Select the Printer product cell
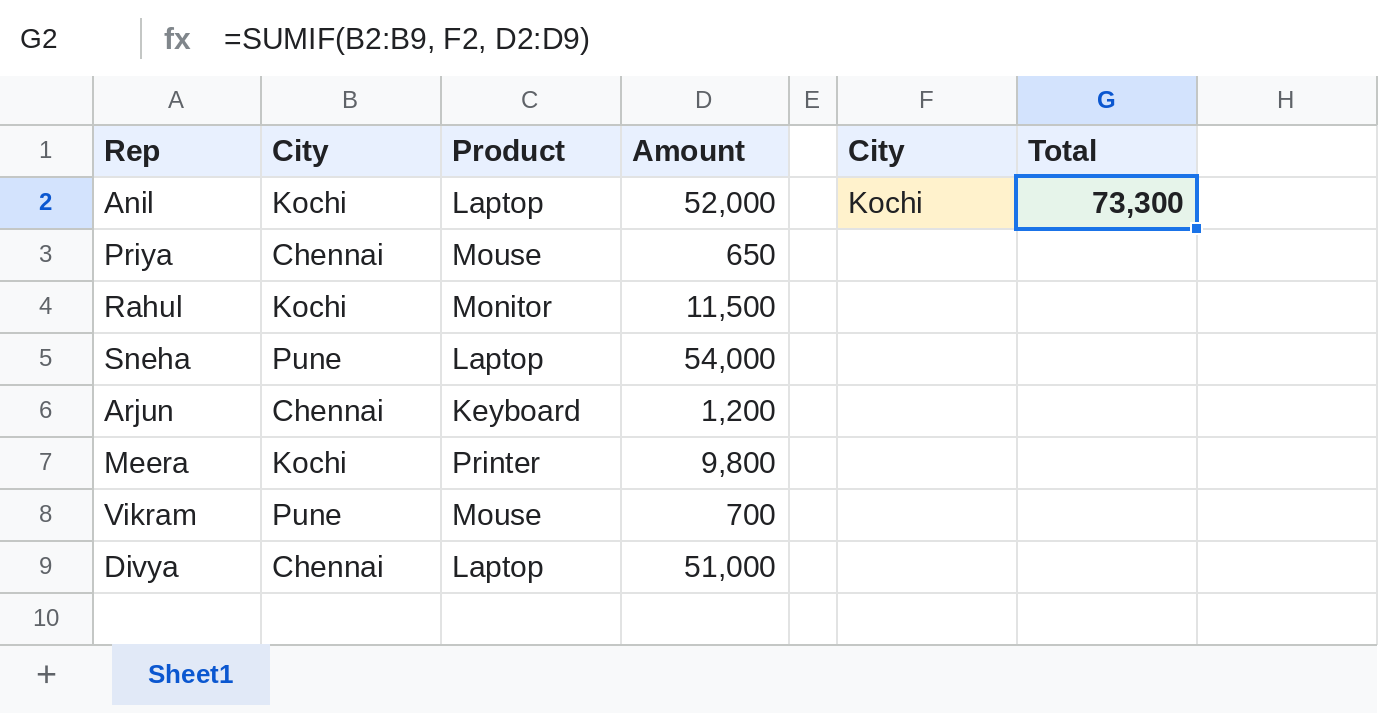Image resolution: width=1378 pixels, height=714 pixels. [531, 463]
